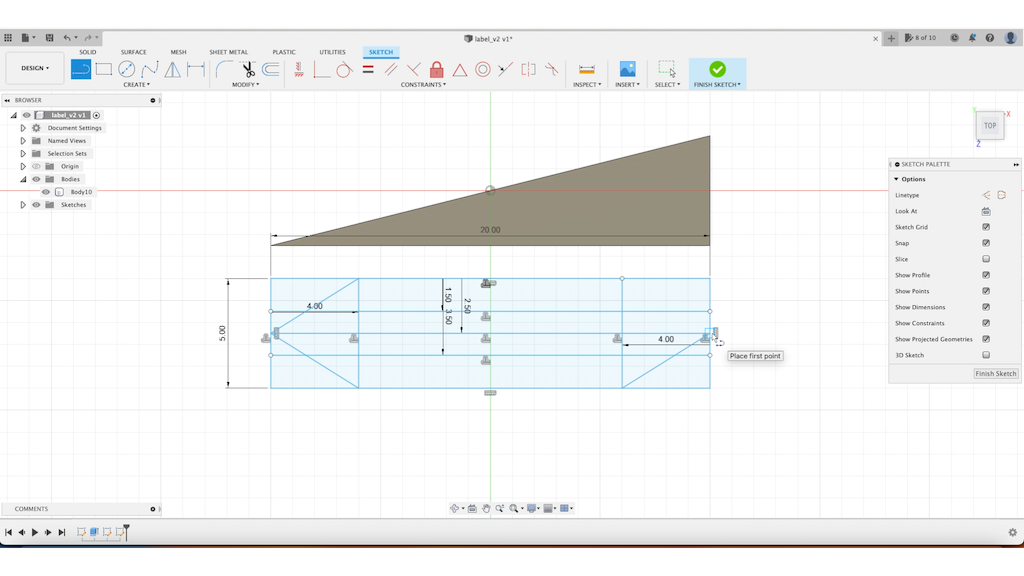Open the SHEET METAL tab
Screen dimensions: 1024x576
(229, 52)
